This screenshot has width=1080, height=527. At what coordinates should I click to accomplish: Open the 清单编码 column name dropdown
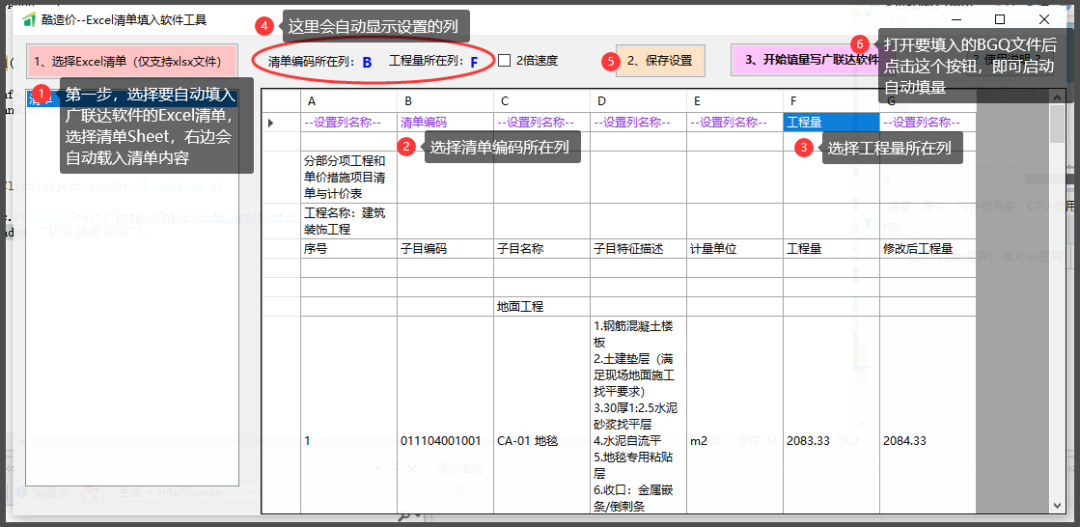(444, 122)
